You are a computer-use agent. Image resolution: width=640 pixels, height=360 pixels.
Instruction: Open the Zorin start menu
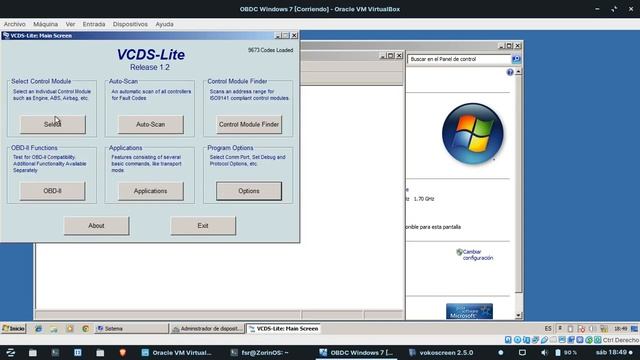11,353
